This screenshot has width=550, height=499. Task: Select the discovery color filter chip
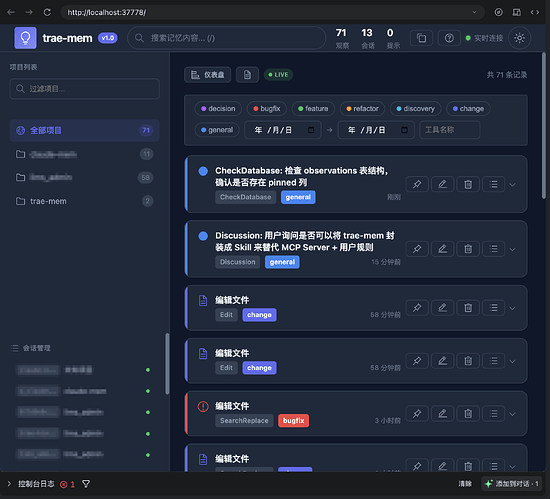tap(415, 109)
